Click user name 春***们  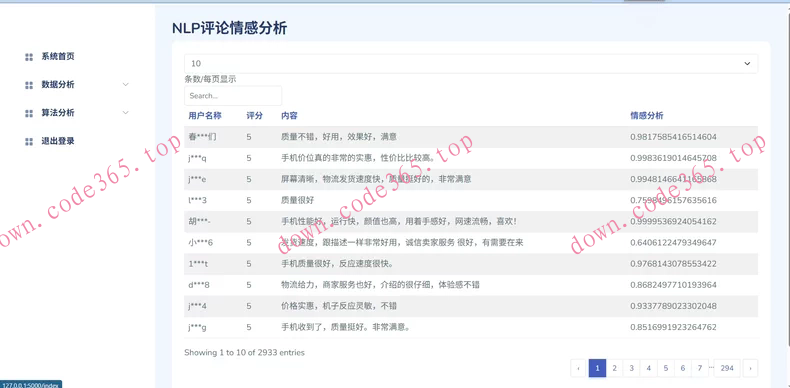(203, 137)
